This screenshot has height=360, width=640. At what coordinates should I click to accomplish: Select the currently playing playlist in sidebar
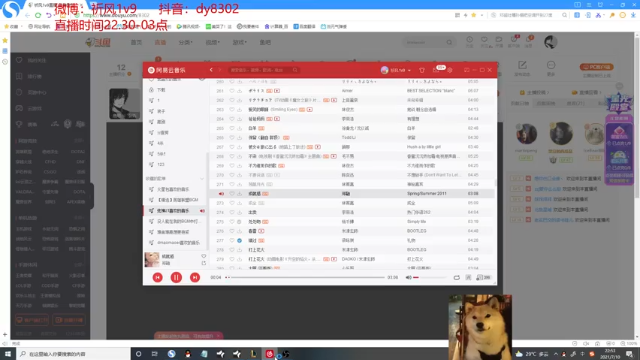tap(176, 211)
